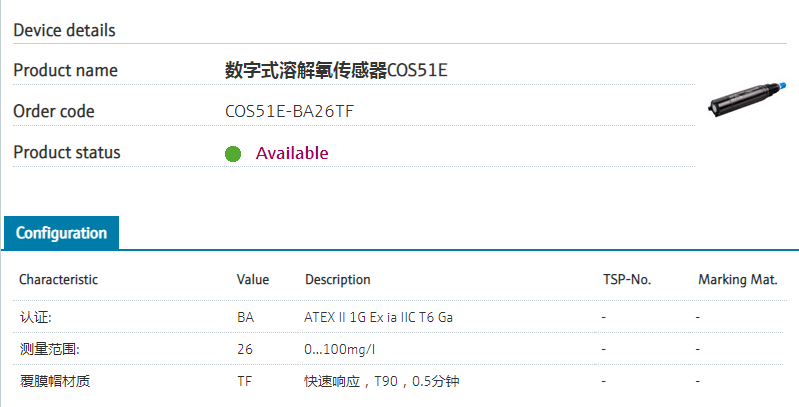Viewport: 799px width, 407px height.
Task: Click the 快速响应 T90 description text
Action: coord(381,382)
